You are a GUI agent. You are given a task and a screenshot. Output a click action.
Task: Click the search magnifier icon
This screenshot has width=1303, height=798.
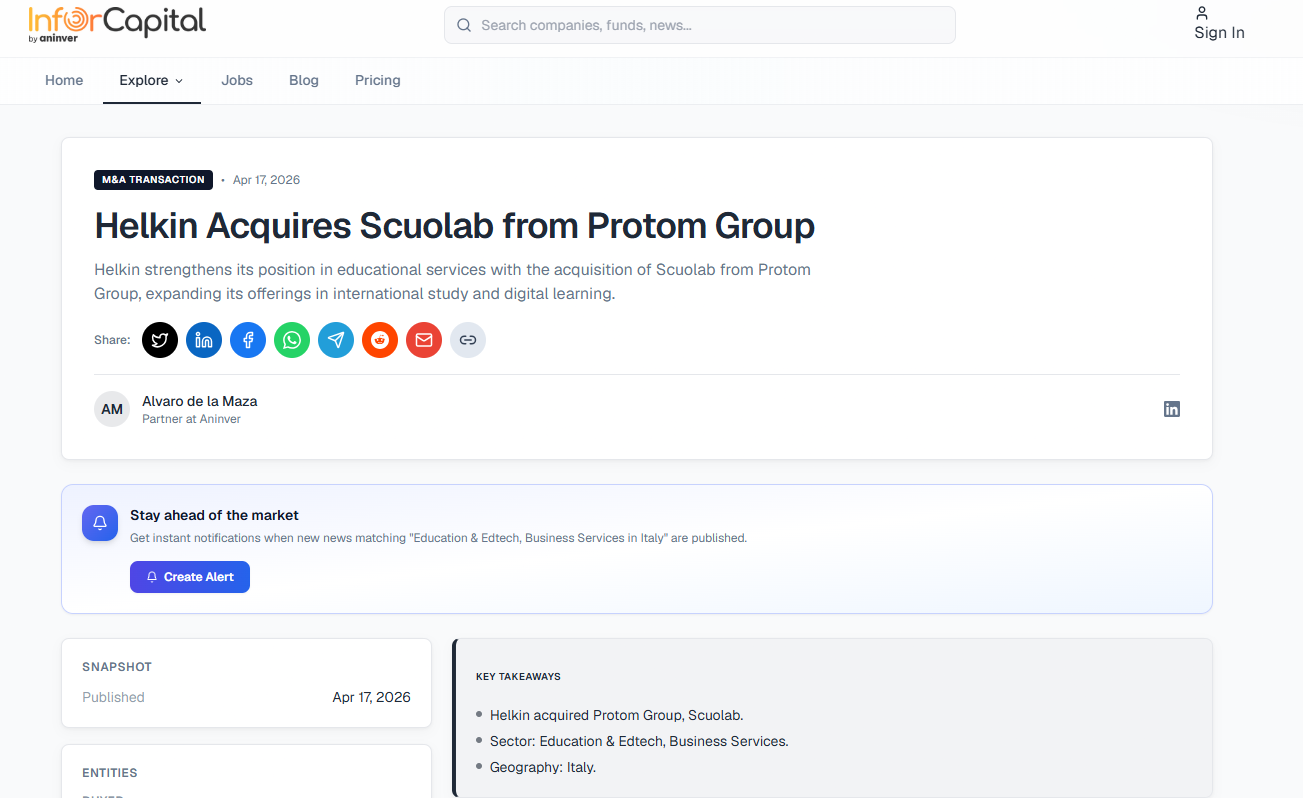(x=464, y=25)
